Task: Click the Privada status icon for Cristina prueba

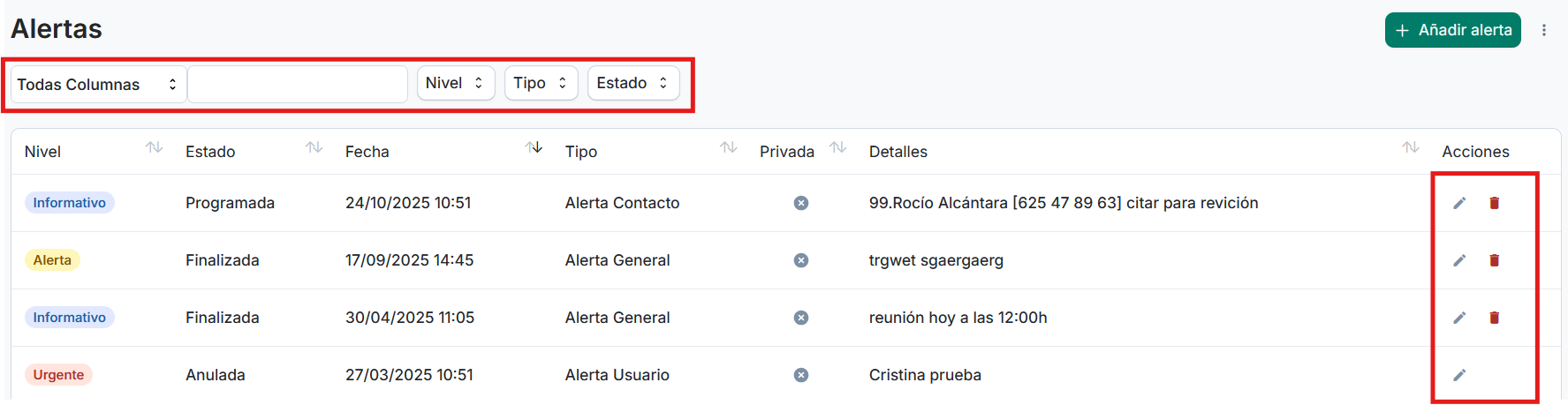Action: tap(801, 375)
